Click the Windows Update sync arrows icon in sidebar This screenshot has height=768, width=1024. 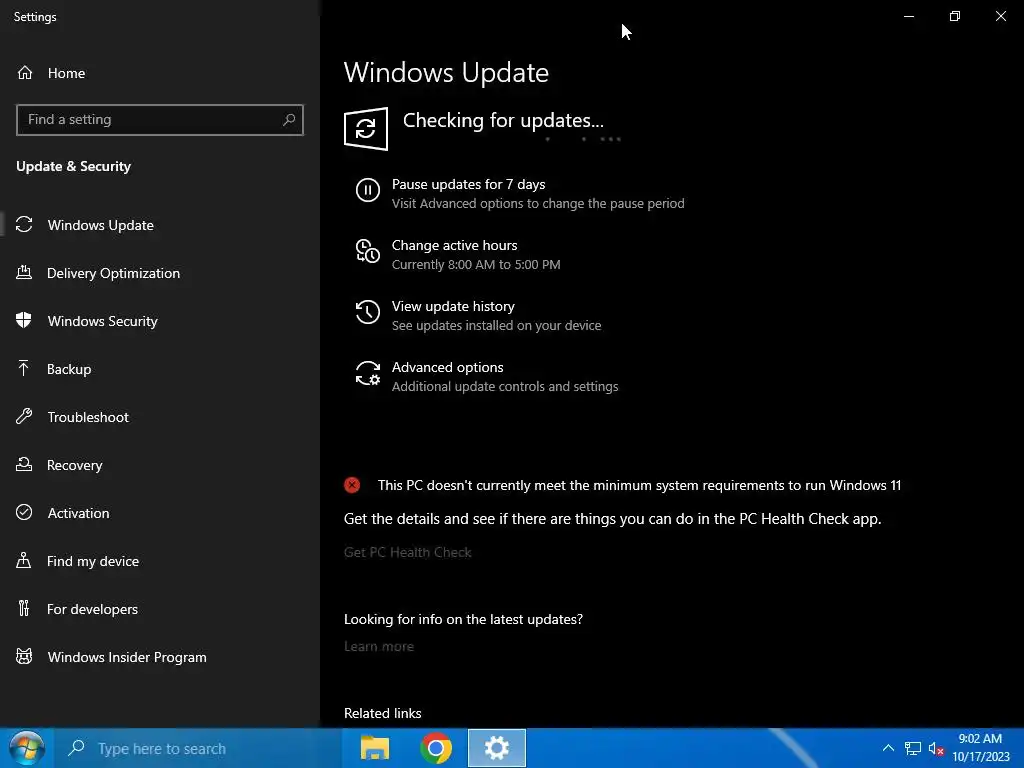(x=24, y=225)
